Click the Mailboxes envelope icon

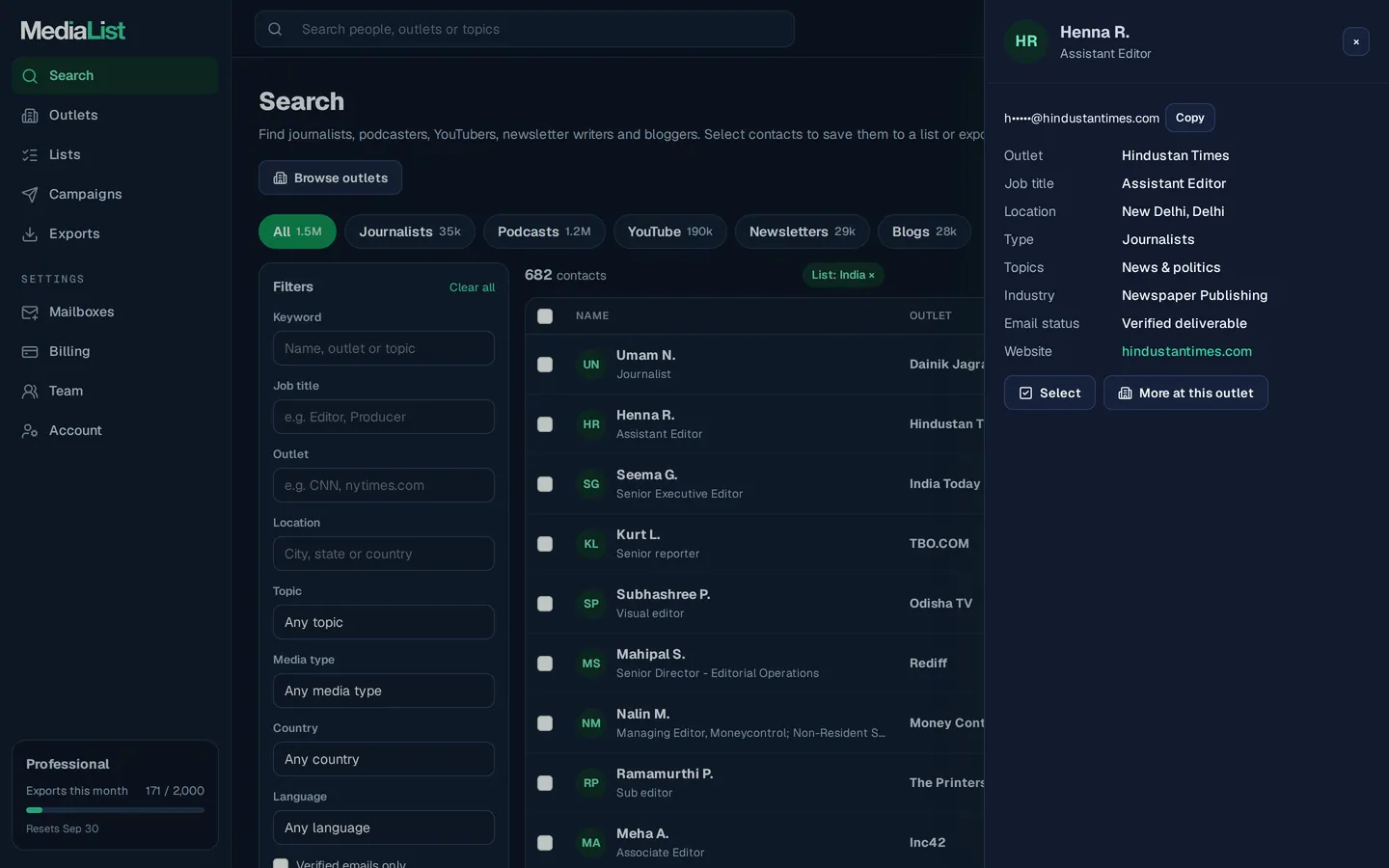[30, 312]
